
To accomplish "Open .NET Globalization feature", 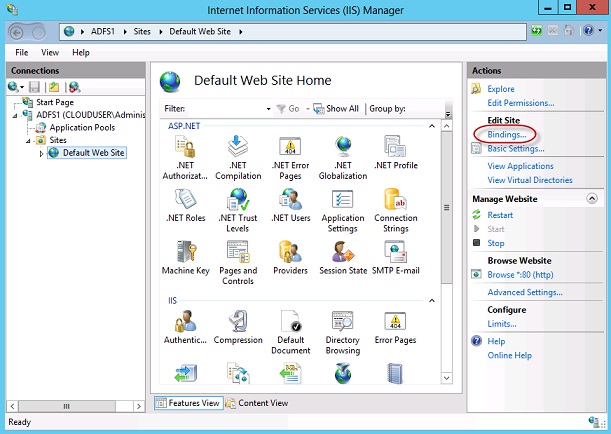I will pos(343,157).
